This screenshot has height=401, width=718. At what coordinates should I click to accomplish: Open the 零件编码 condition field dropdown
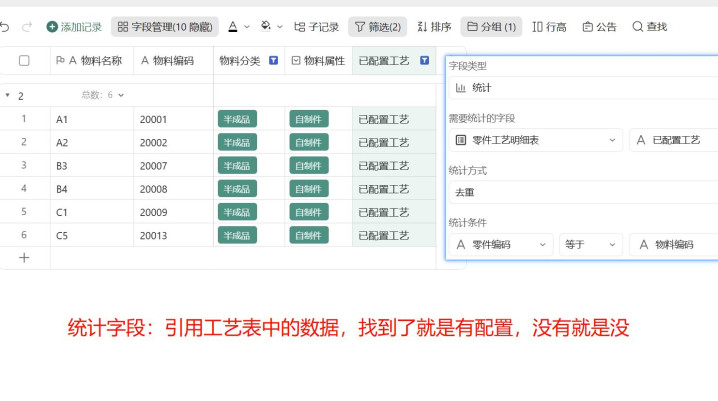click(x=501, y=245)
